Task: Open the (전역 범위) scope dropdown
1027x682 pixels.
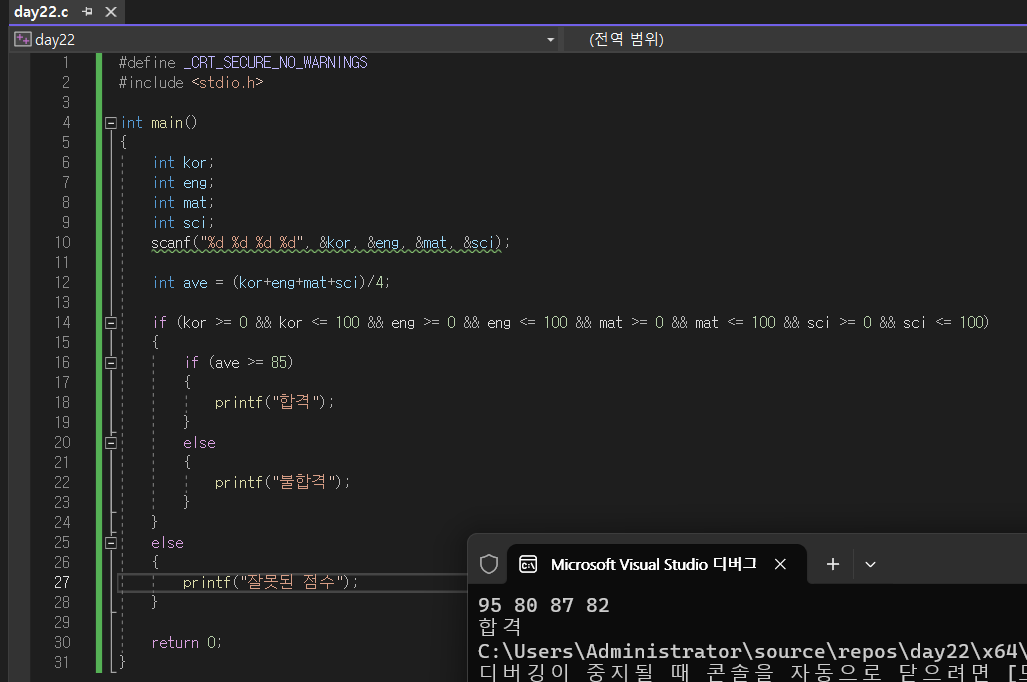Action: [x=626, y=39]
